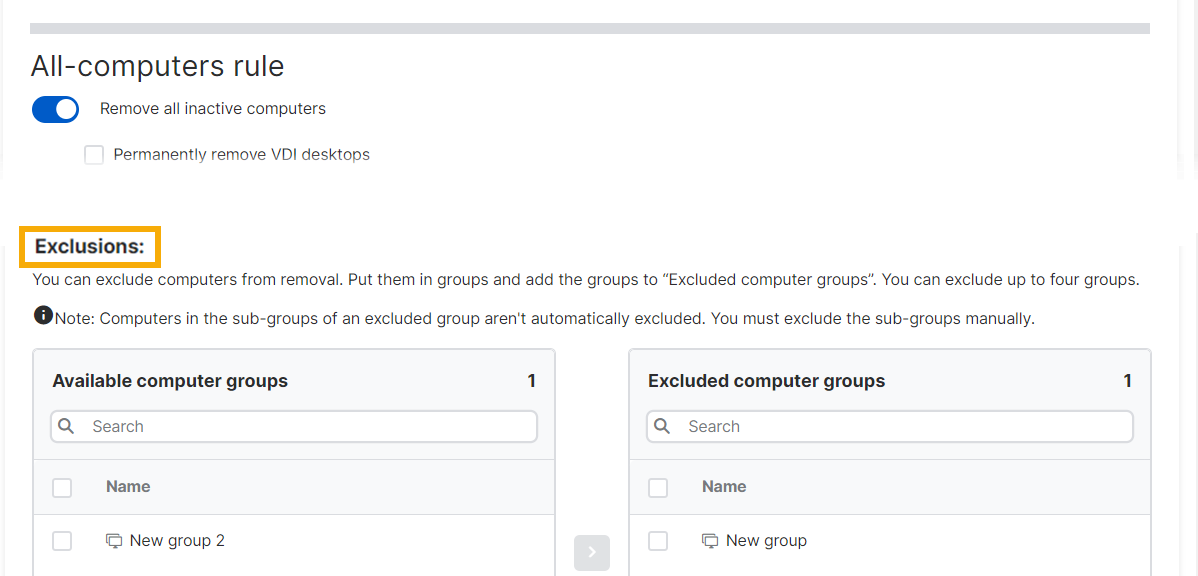Click the computer group icon beside New group 2
The width and height of the screenshot is (1198, 576).
(x=114, y=541)
